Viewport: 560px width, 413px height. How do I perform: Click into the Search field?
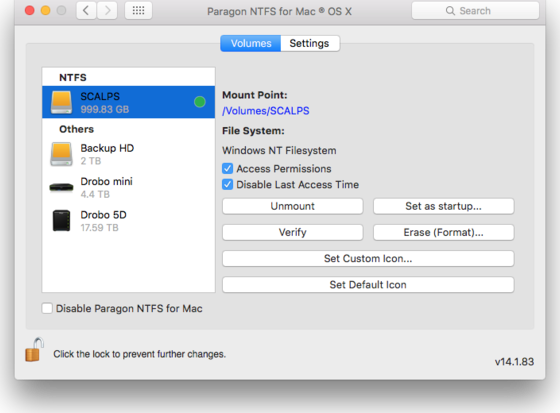pyautogui.click(x=475, y=11)
